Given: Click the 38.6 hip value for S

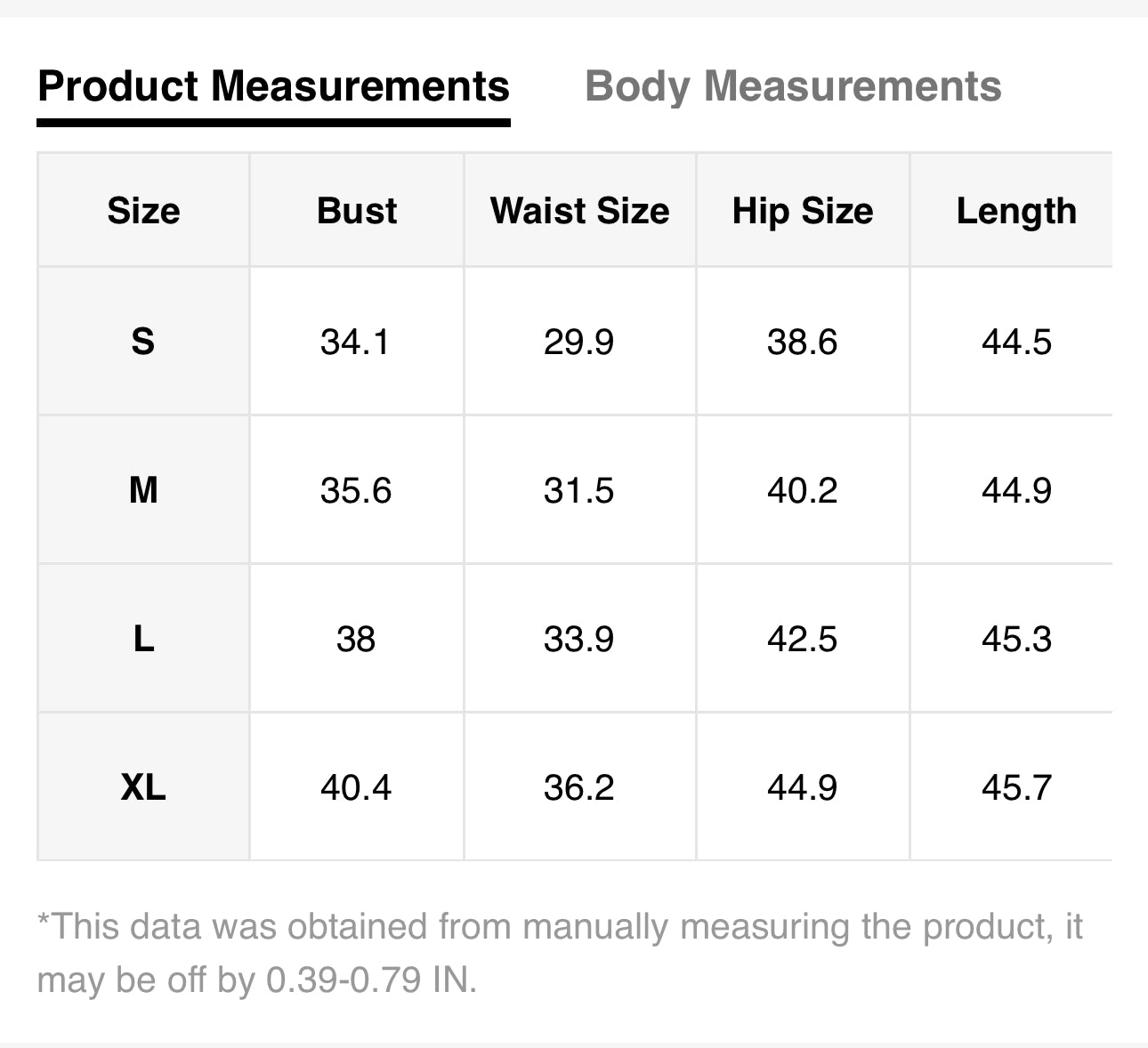Looking at the screenshot, I should (802, 342).
